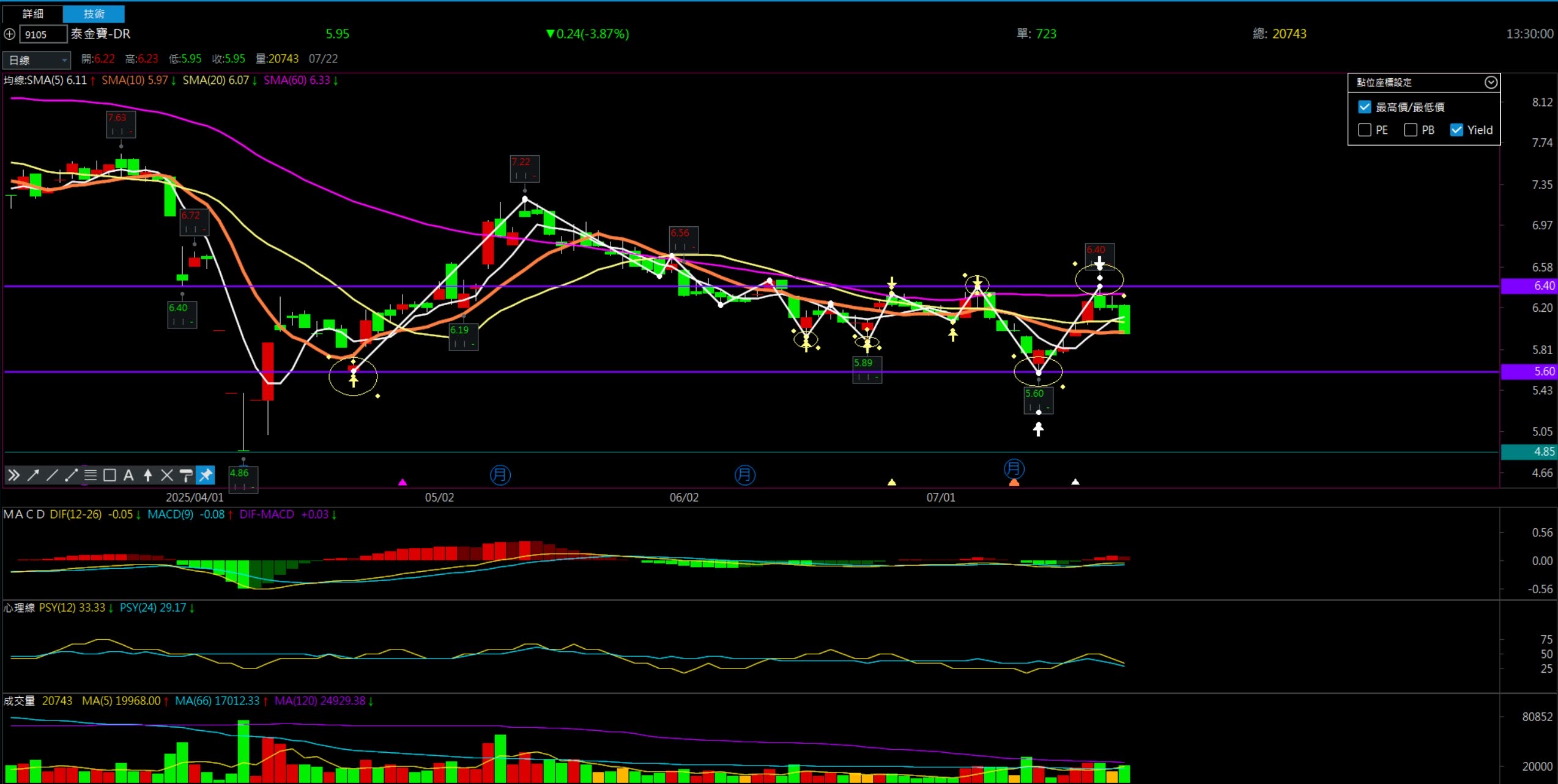Click the X delete drawings icon
Screen dimensions: 1558x784
166,475
